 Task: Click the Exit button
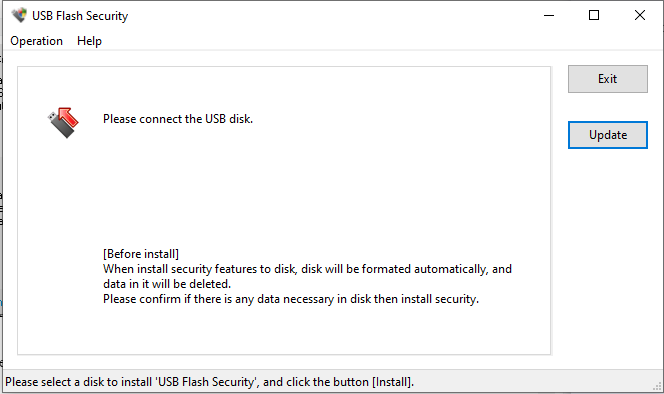click(x=608, y=79)
